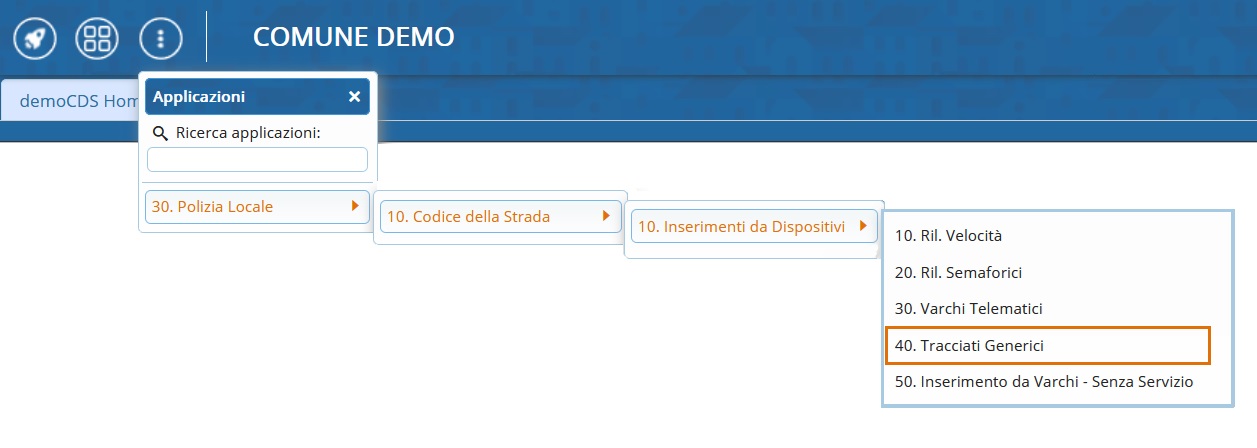Screen dimensions: 1257x448
Task: Open 10. Inserimenti da Dispositivi submenu
Action: (x=753, y=226)
